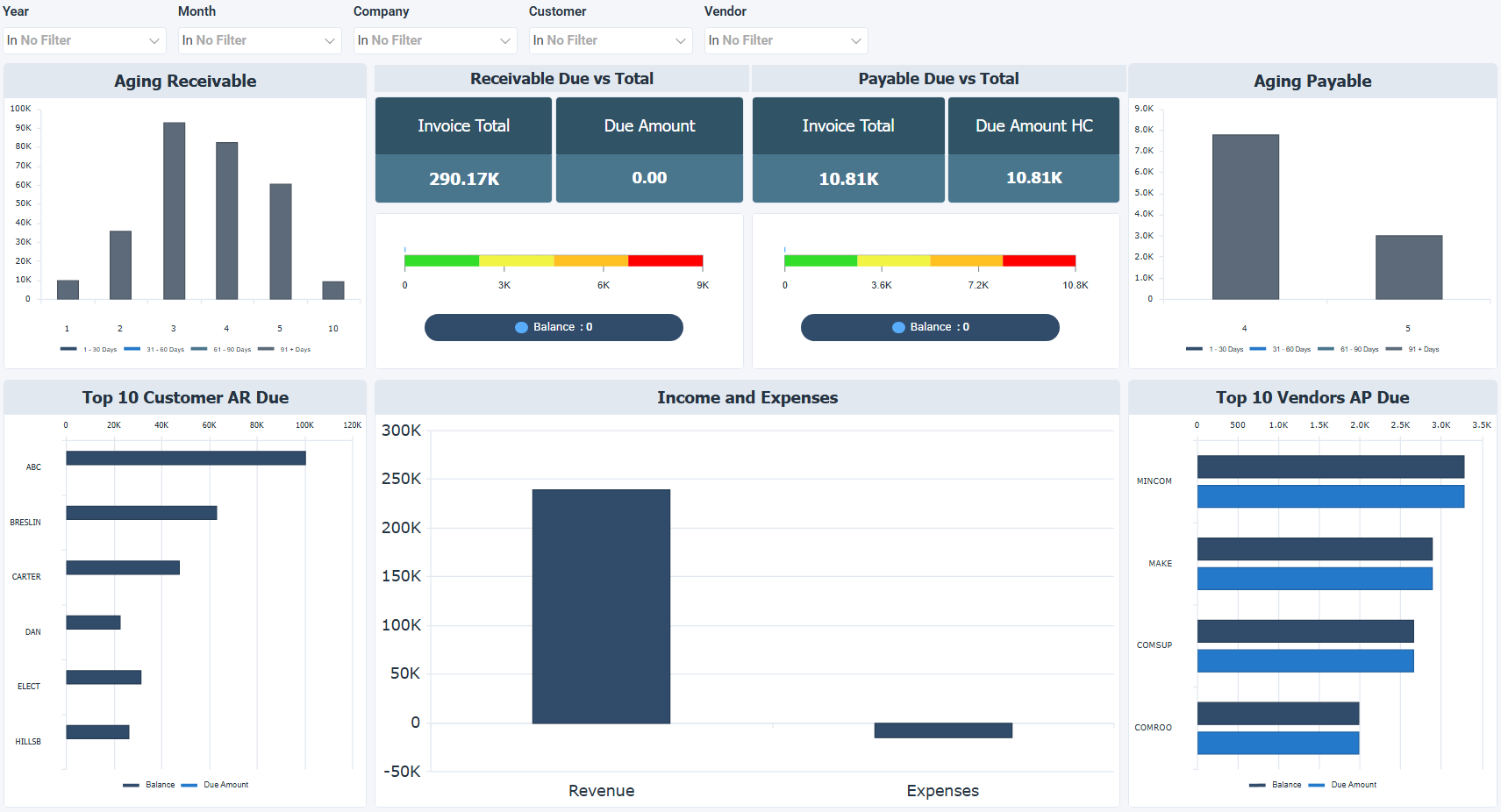Click green segment of Payable gauge

click(x=821, y=260)
